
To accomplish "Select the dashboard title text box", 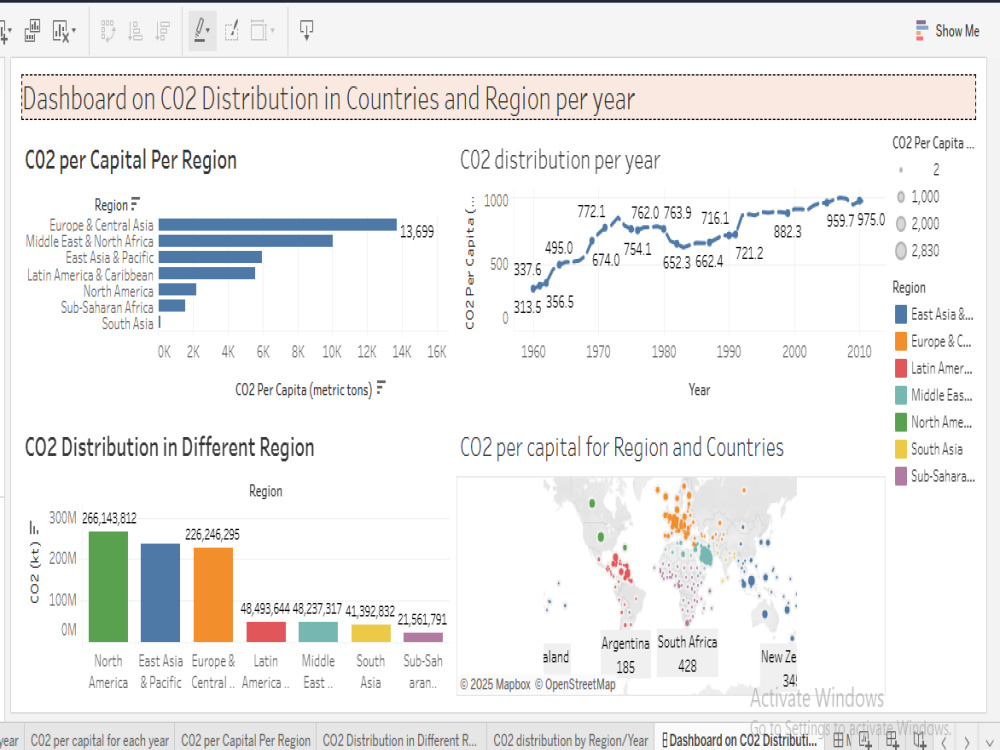I will (x=498, y=98).
